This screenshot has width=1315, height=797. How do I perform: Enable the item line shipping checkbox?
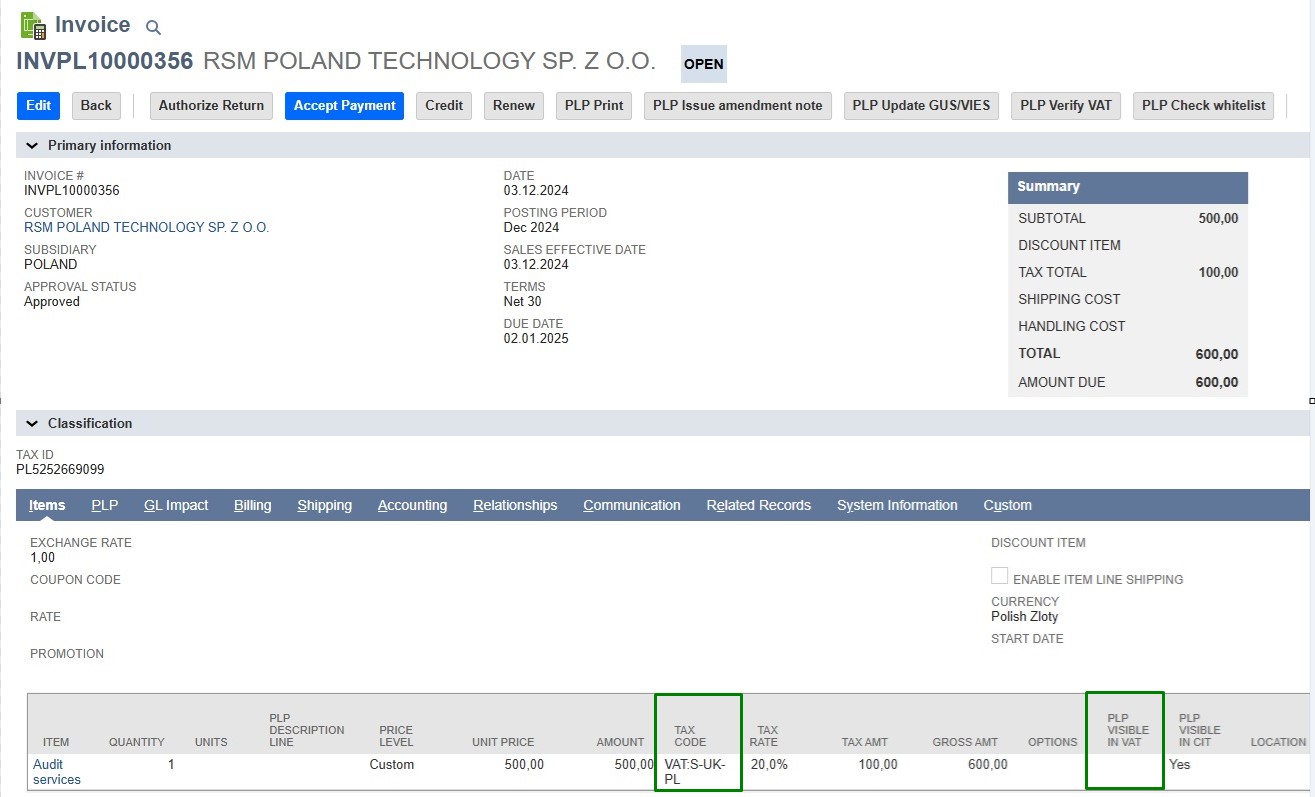tap(999, 576)
